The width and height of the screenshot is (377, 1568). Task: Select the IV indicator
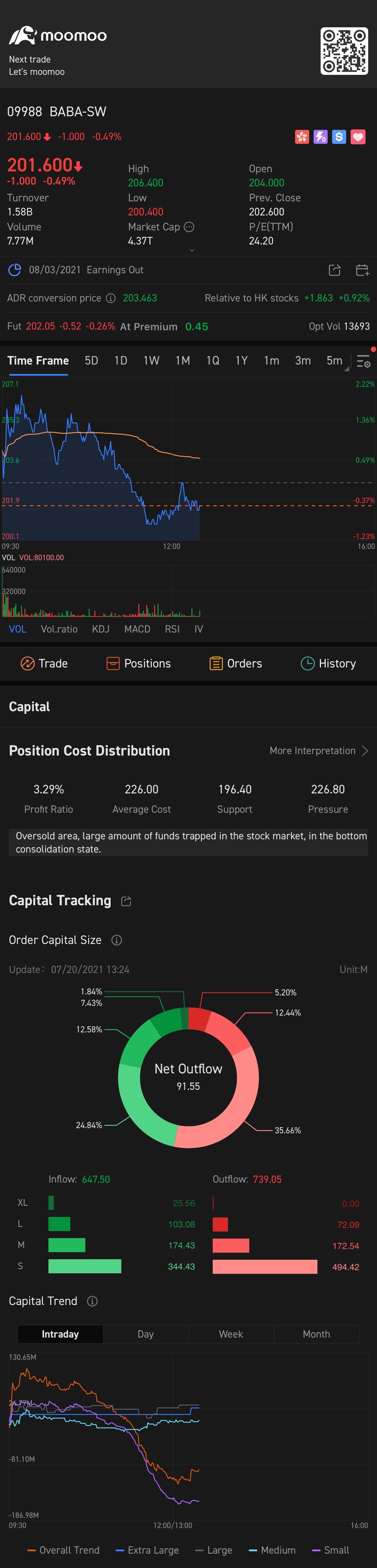198,629
